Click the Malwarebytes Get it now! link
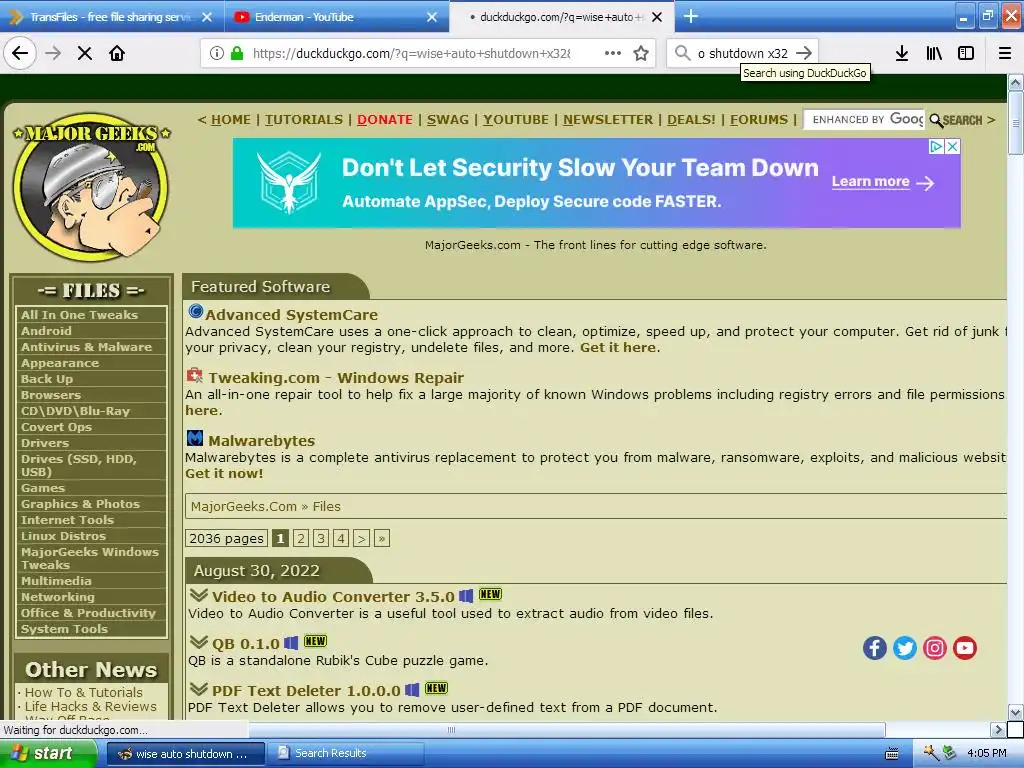 (224, 473)
